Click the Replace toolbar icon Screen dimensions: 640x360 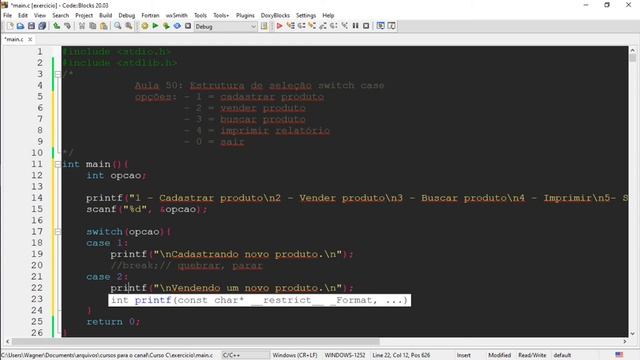pos(129,26)
